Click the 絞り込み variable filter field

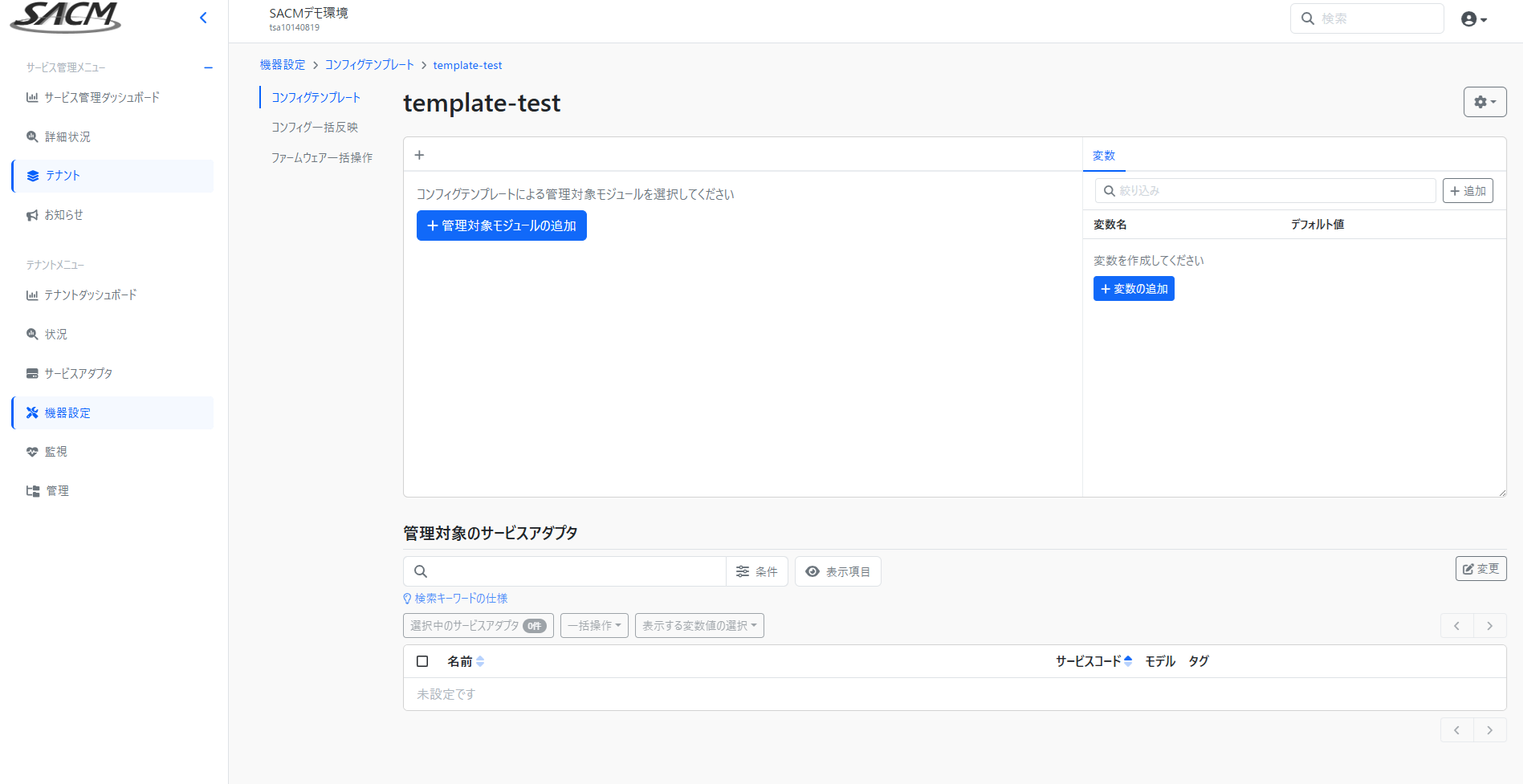[x=1266, y=191]
